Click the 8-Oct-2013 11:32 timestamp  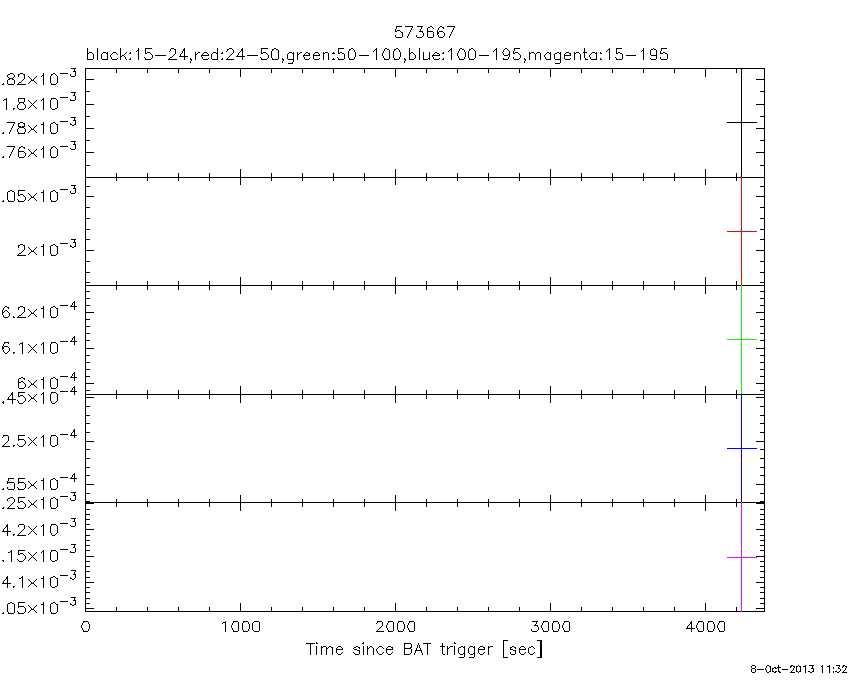[799, 667]
